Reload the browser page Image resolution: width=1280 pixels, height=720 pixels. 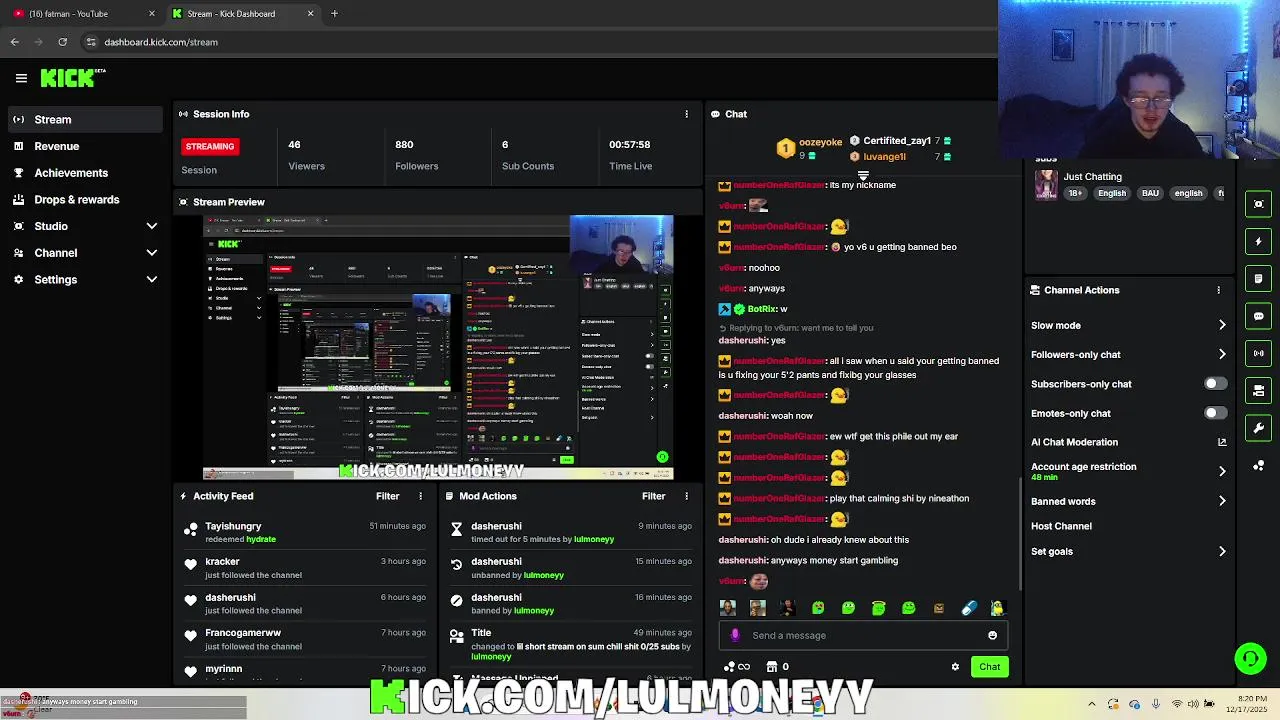tap(62, 42)
